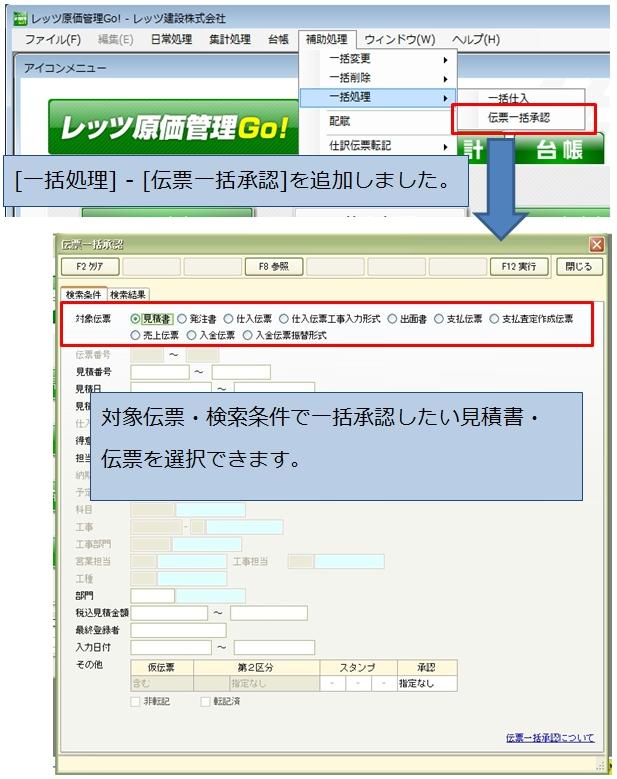
Task: Click the 台帳 green icon button
Action: (x=559, y=148)
